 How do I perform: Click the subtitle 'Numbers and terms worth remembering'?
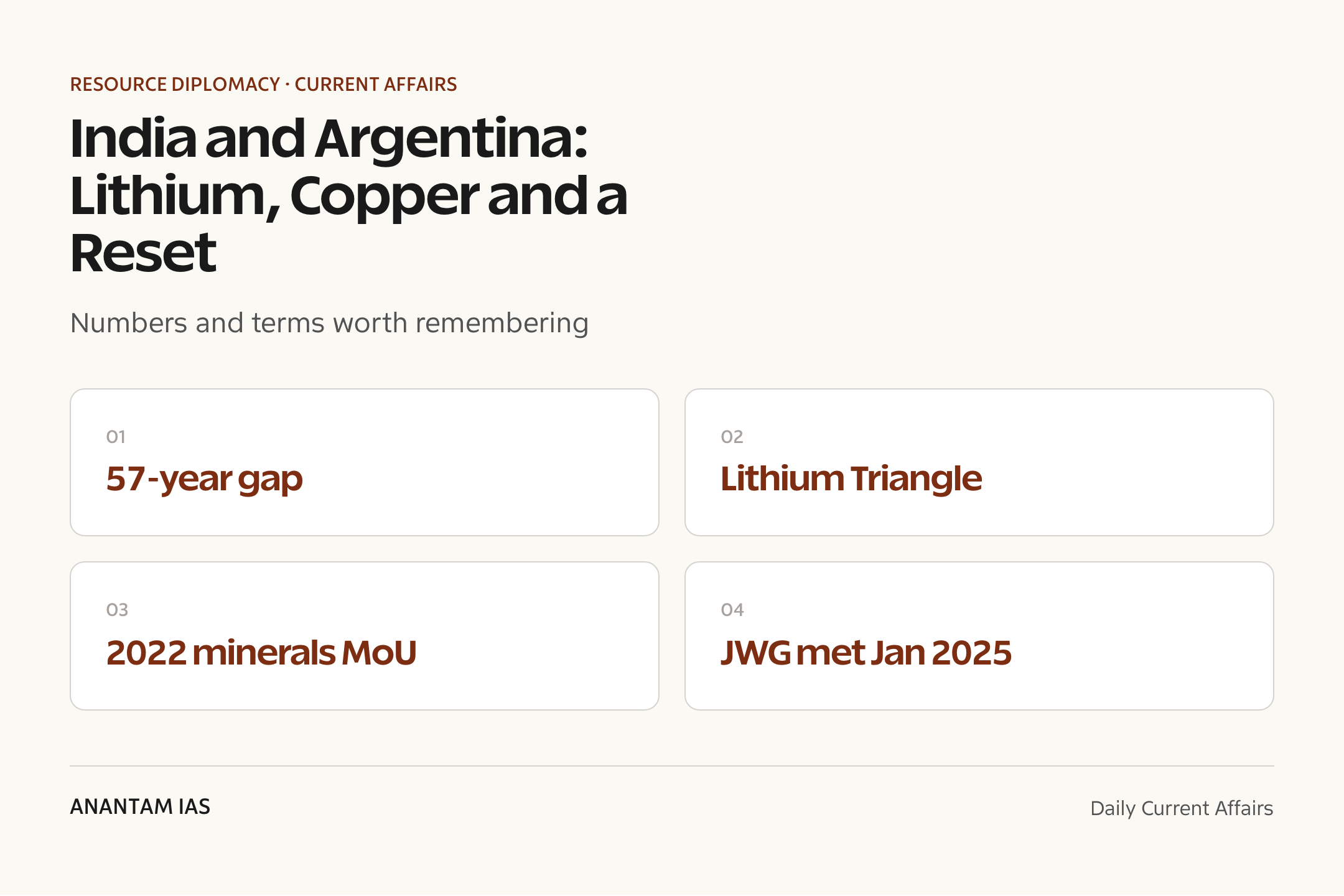point(329,323)
